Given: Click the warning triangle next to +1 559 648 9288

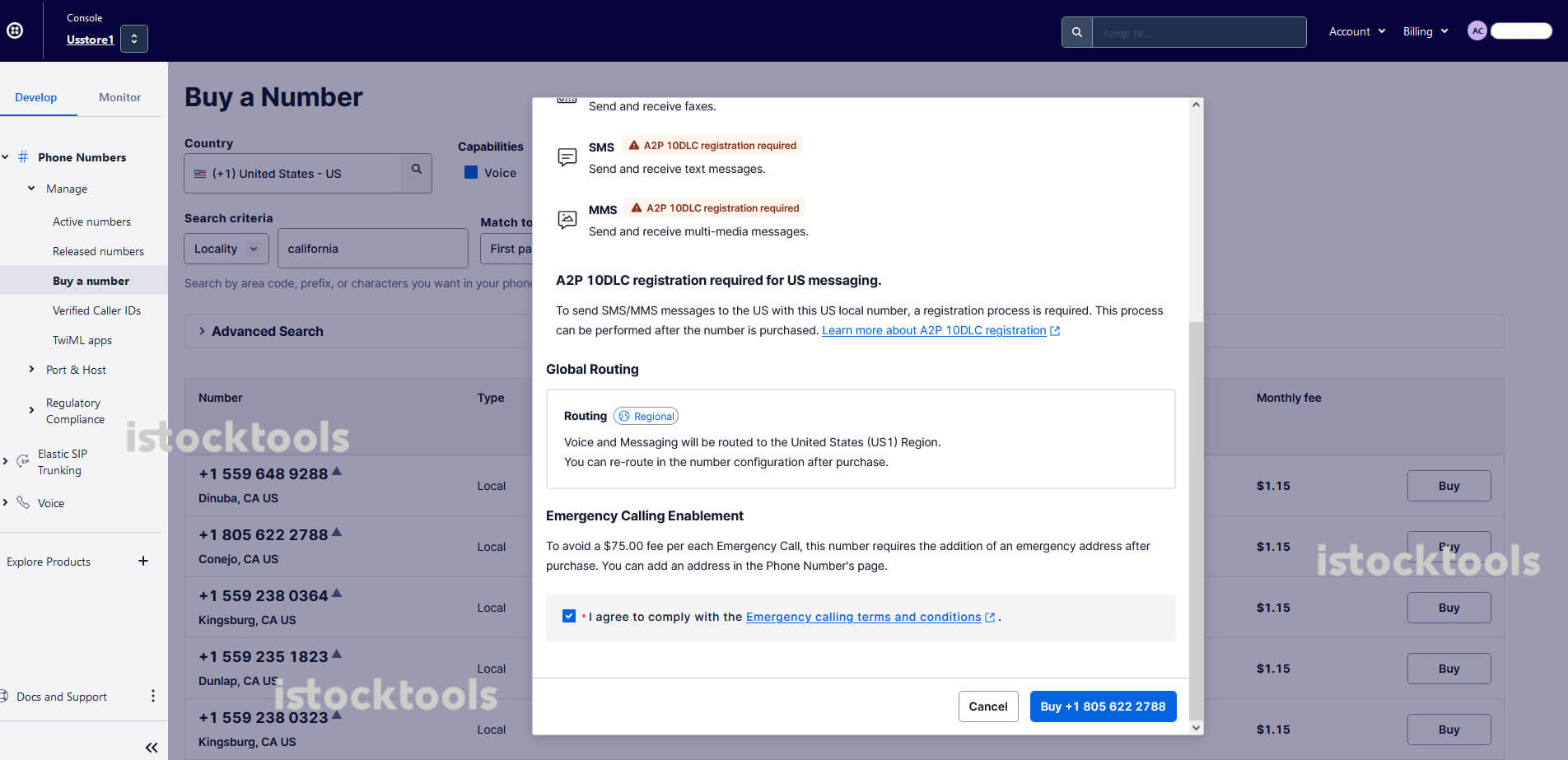Looking at the screenshot, I should coord(337,471).
